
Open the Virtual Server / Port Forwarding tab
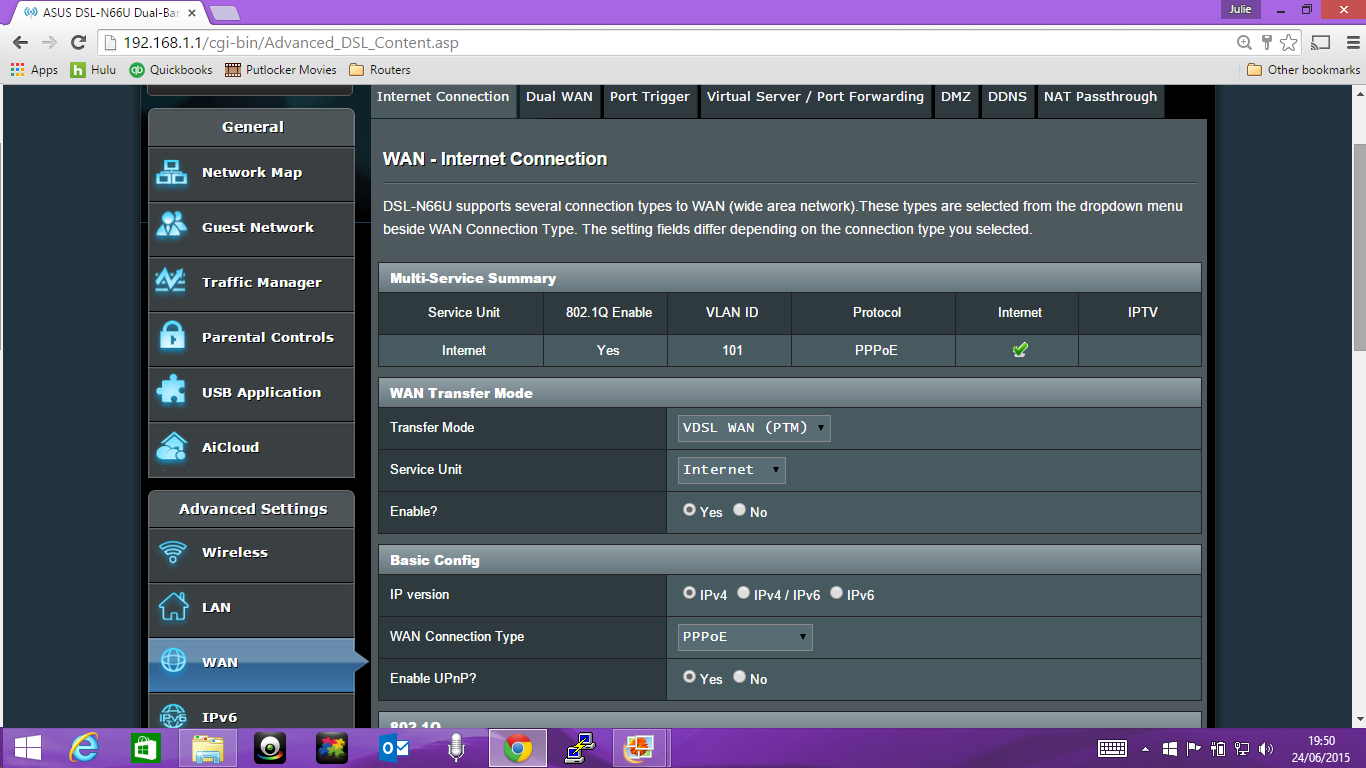tap(814, 97)
